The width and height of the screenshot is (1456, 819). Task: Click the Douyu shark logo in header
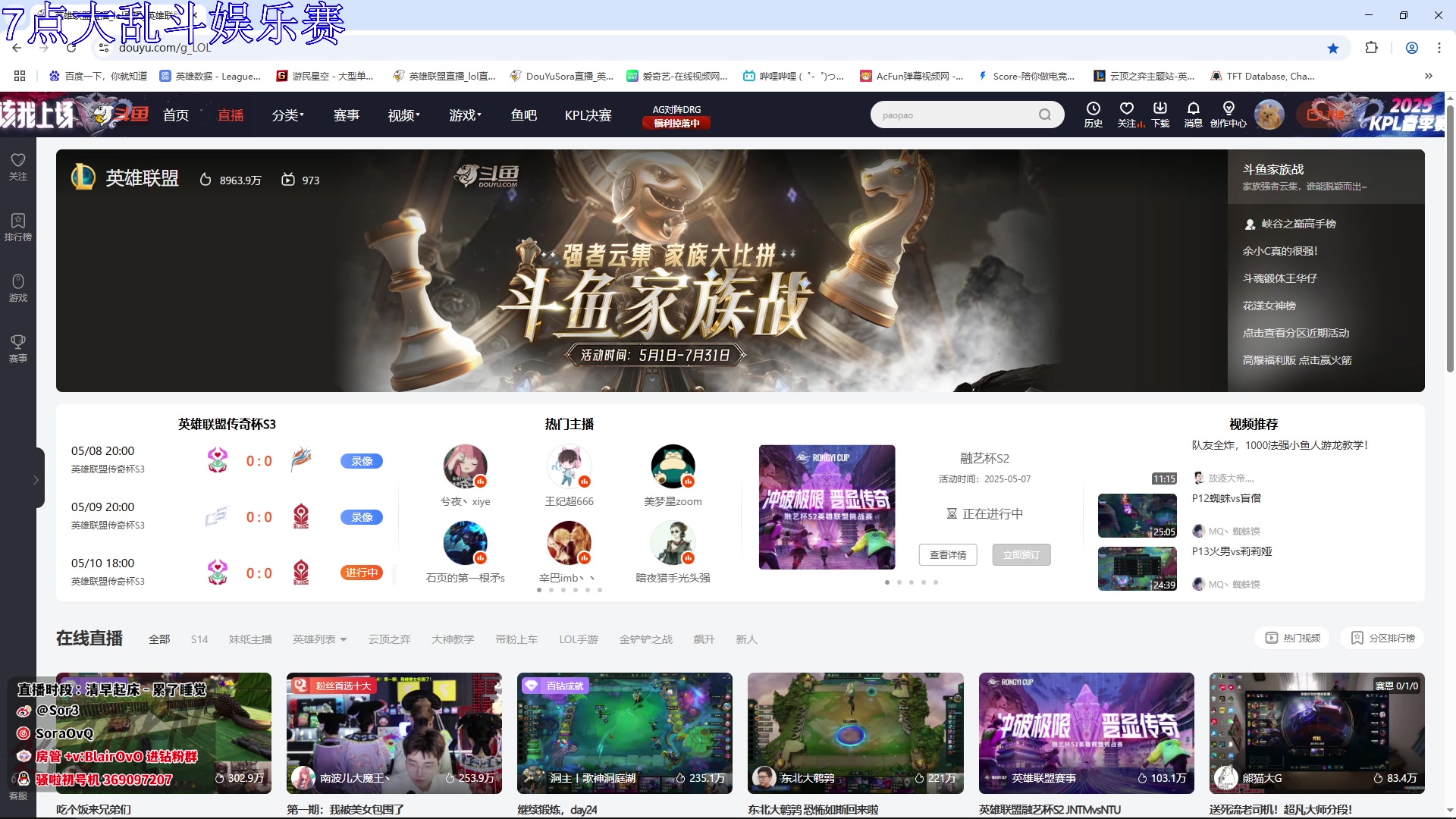(121, 115)
